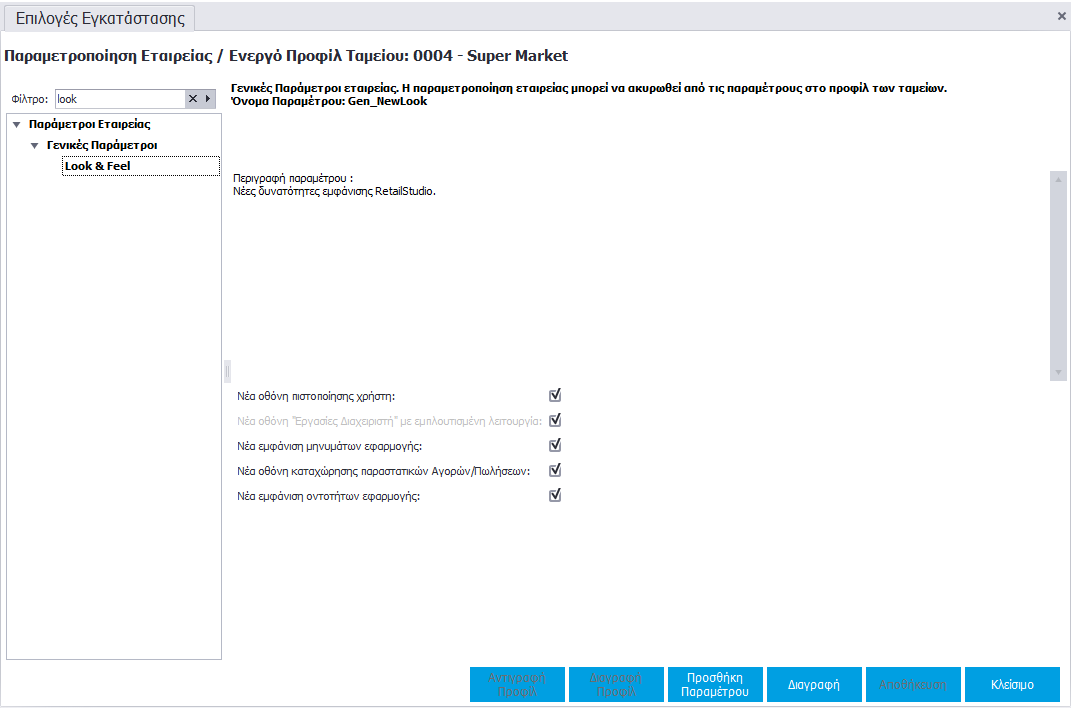
Task: Collapse the Γενικές Παράμετροι tree node
Action: [x=35, y=146]
